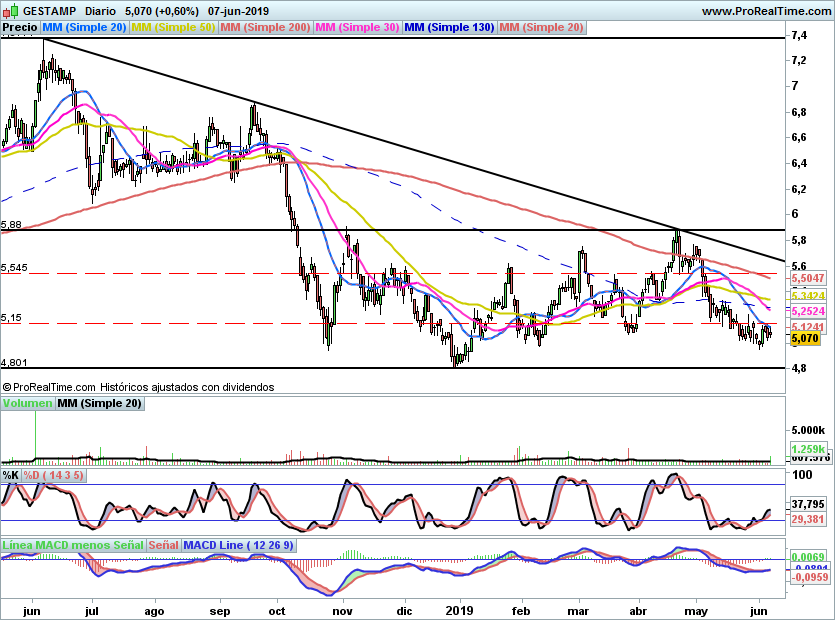The image size is (835, 620).
Task: Click the Diario timeframe text
Action: point(100,11)
